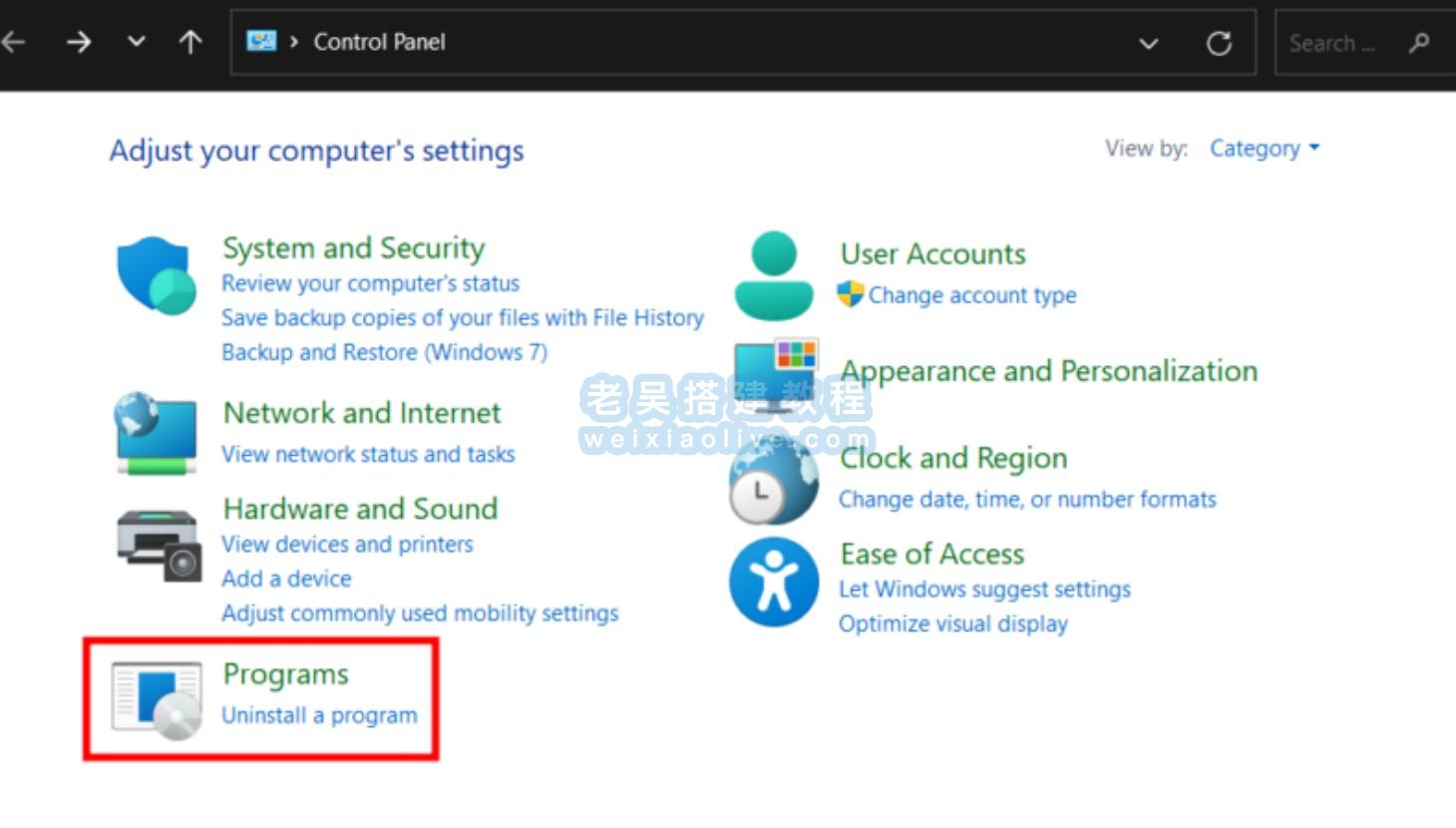This screenshot has width=1456, height=828.
Task: Open the View by Category dropdown
Action: pos(1264,149)
